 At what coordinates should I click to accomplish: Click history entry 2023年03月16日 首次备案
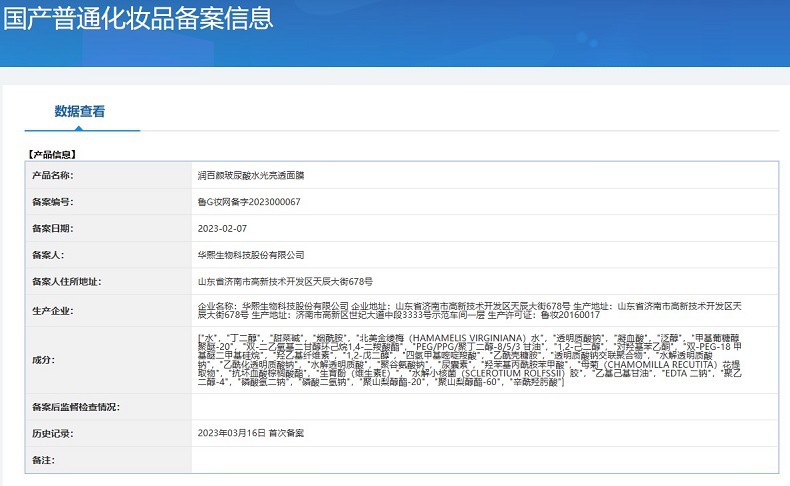click(x=252, y=433)
